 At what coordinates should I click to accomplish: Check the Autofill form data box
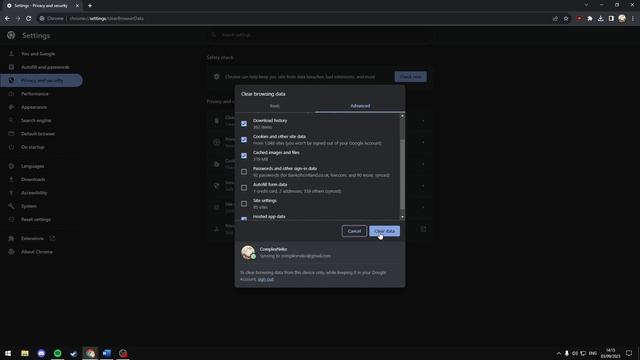coord(244,188)
